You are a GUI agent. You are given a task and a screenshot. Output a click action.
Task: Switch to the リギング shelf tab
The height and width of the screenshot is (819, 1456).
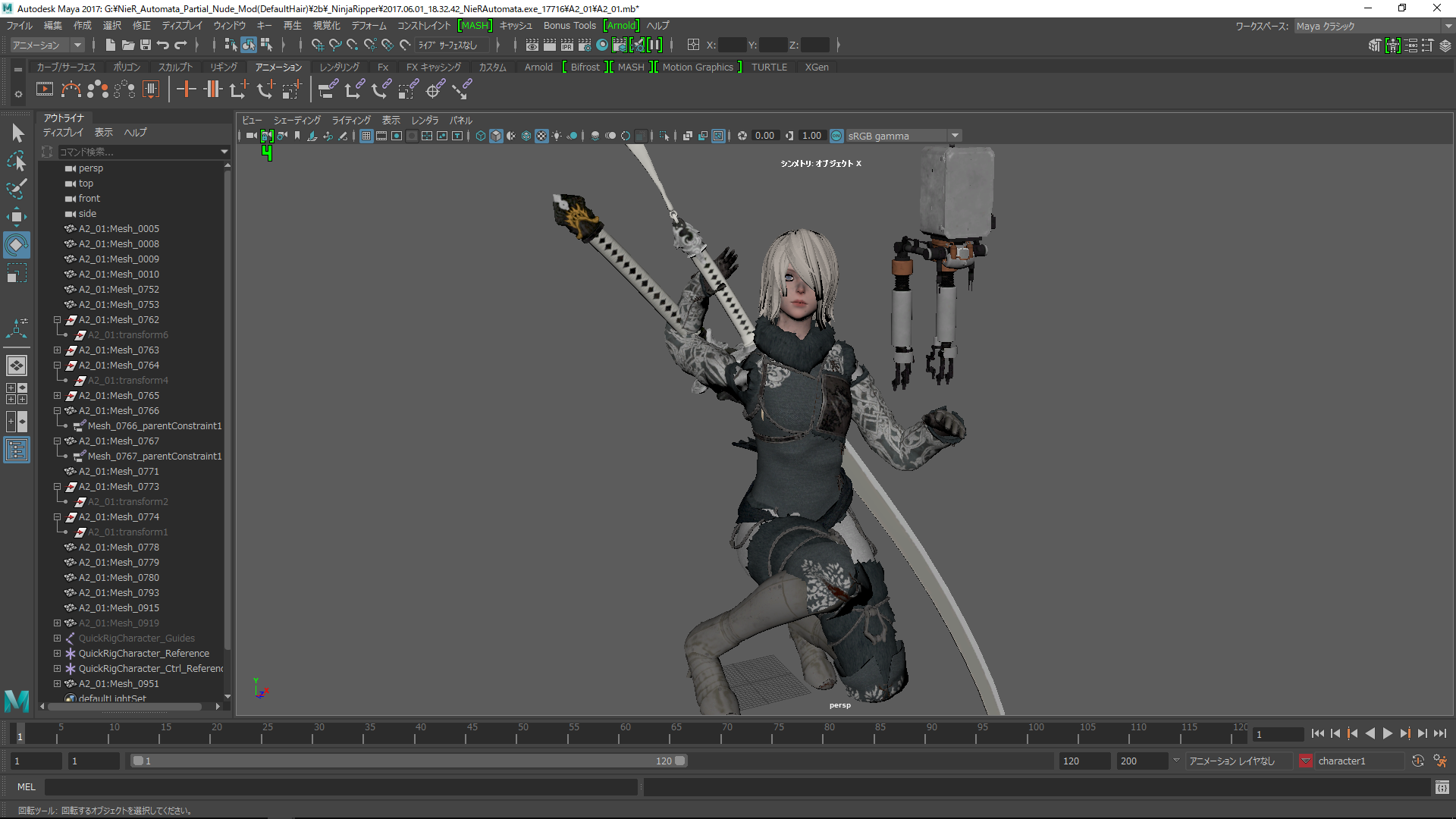[224, 67]
